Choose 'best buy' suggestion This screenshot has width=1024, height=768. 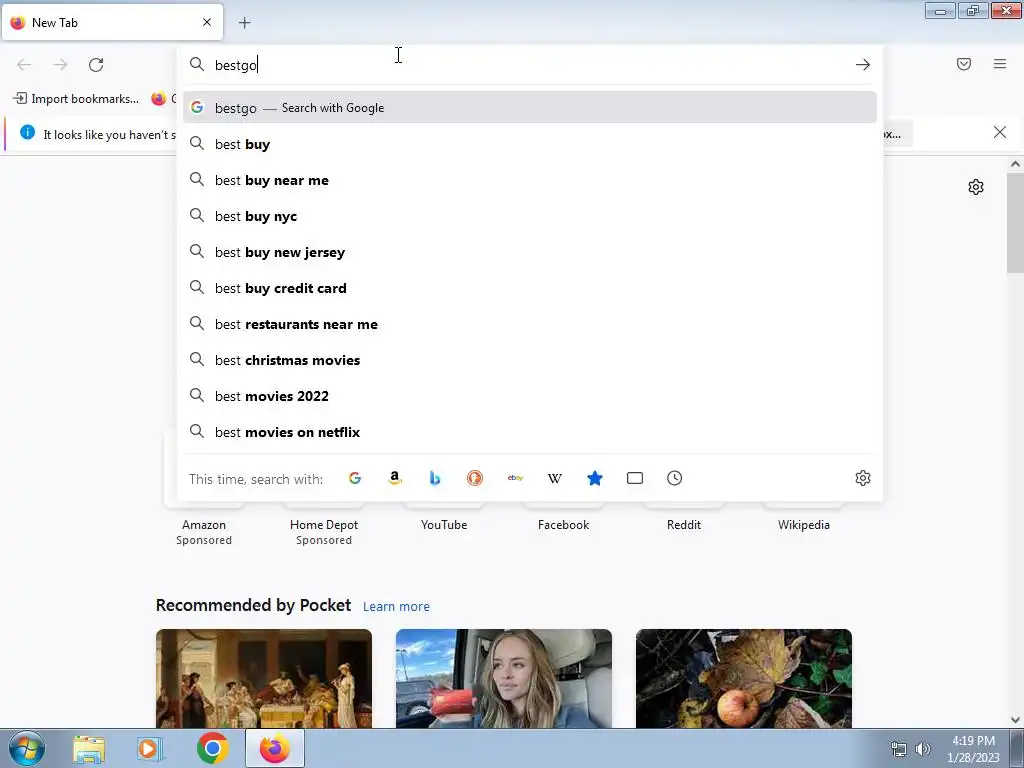[x=530, y=144]
